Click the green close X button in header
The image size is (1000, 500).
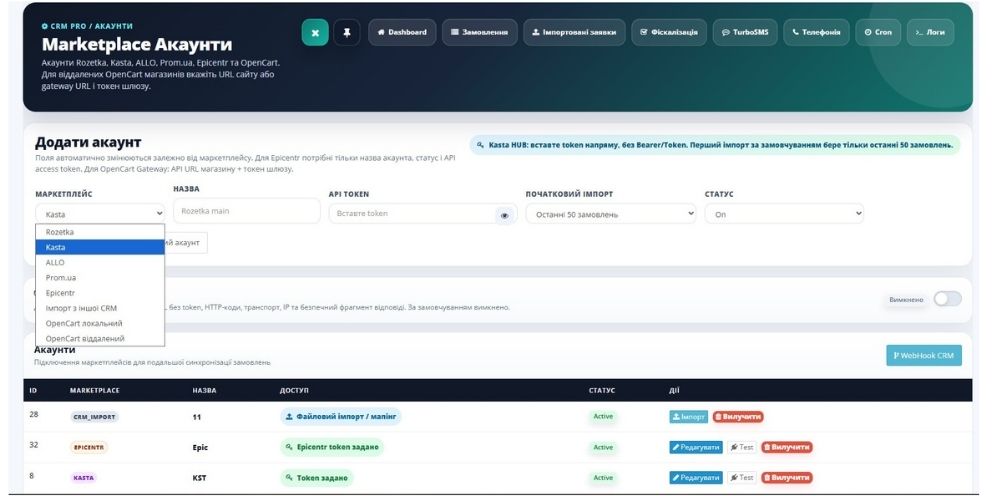coord(315,33)
